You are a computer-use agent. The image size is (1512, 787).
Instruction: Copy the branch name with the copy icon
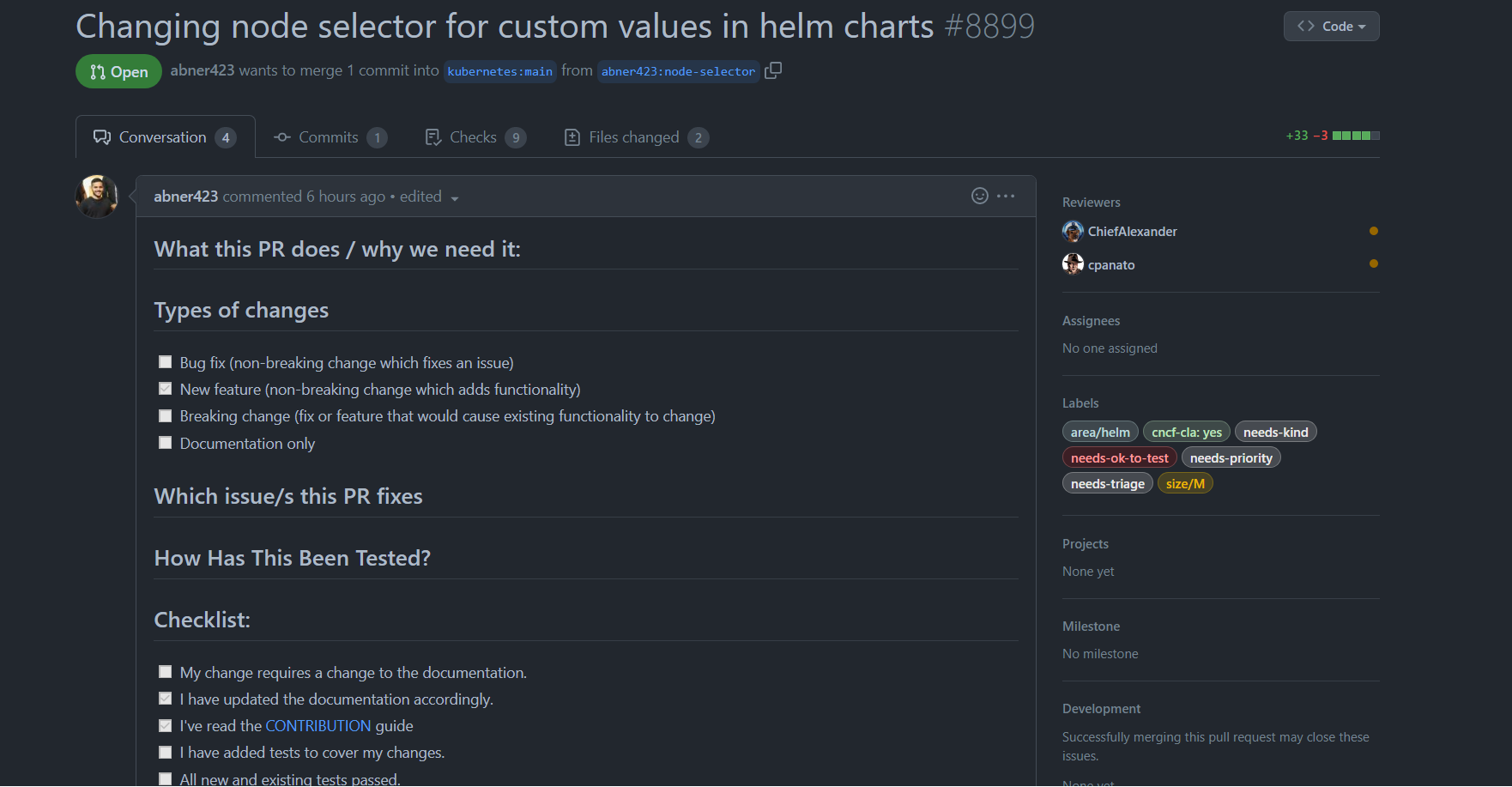pos(773,70)
